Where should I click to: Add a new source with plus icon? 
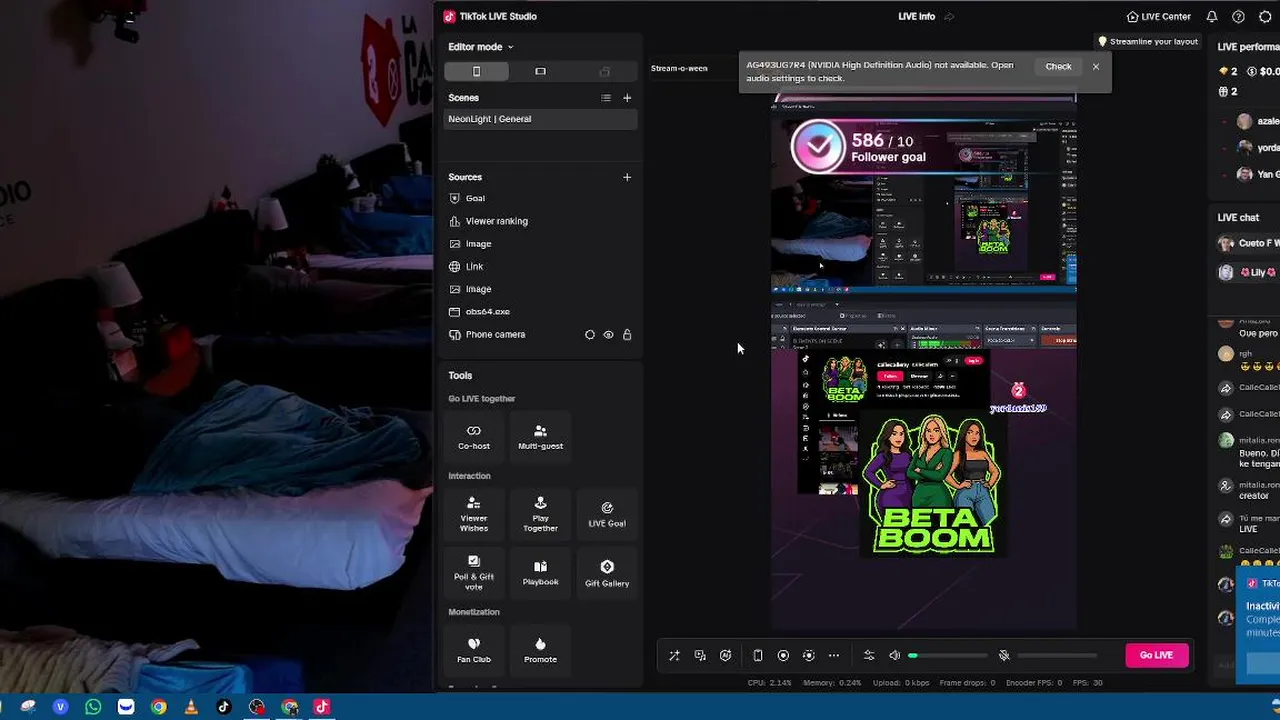pyautogui.click(x=627, y=177)
